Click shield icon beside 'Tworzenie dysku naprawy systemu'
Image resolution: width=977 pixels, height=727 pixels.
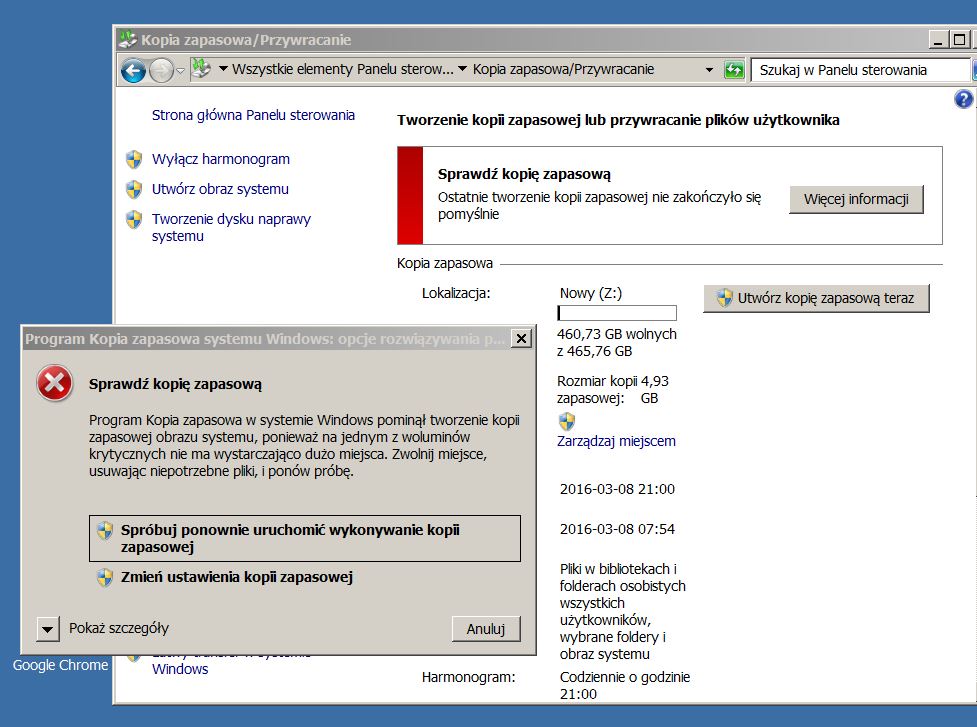click(x=134, y=219)
